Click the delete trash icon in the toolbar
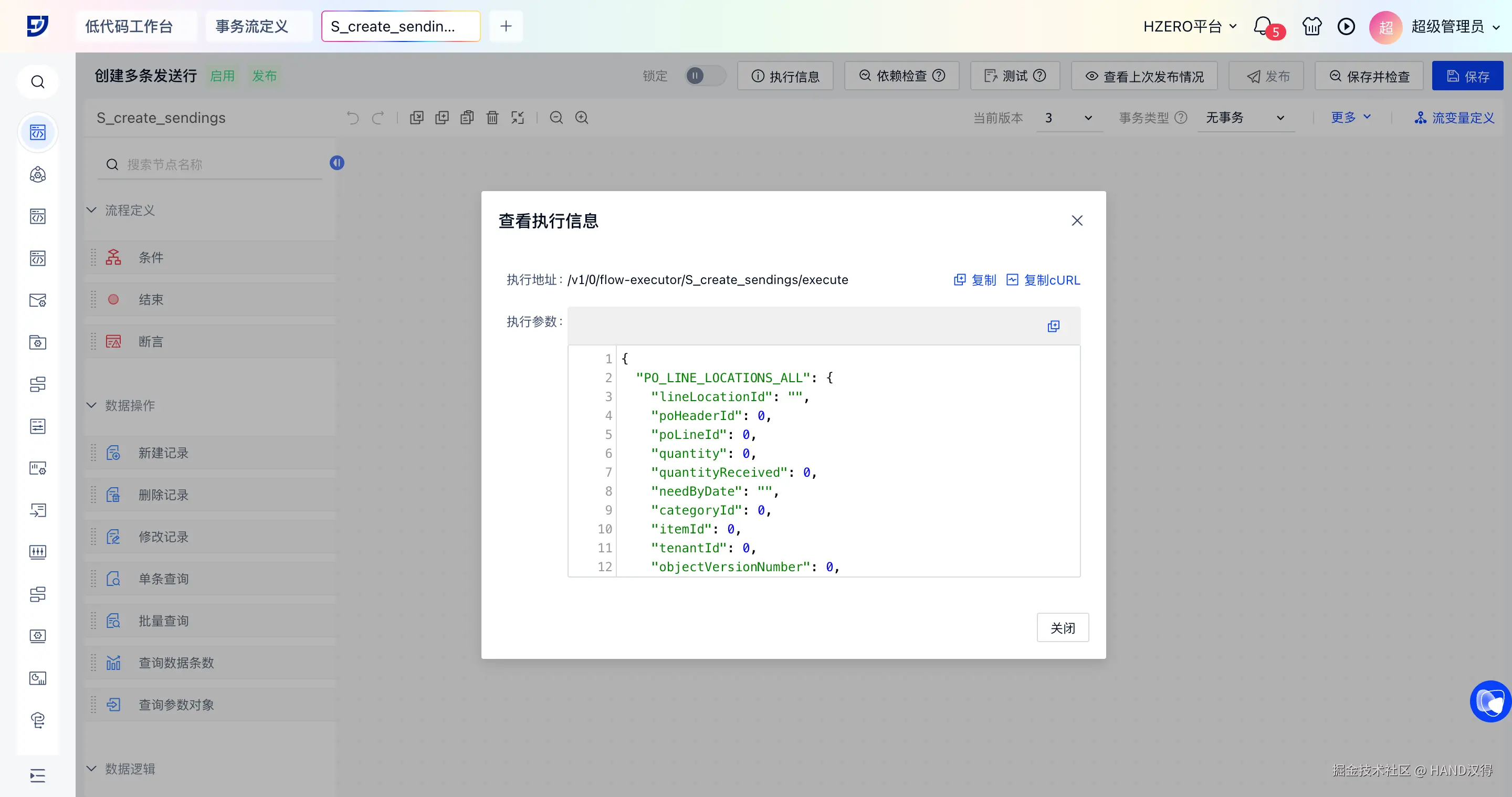This screenshot has width=1512, height=797. (x=492, y=118)
